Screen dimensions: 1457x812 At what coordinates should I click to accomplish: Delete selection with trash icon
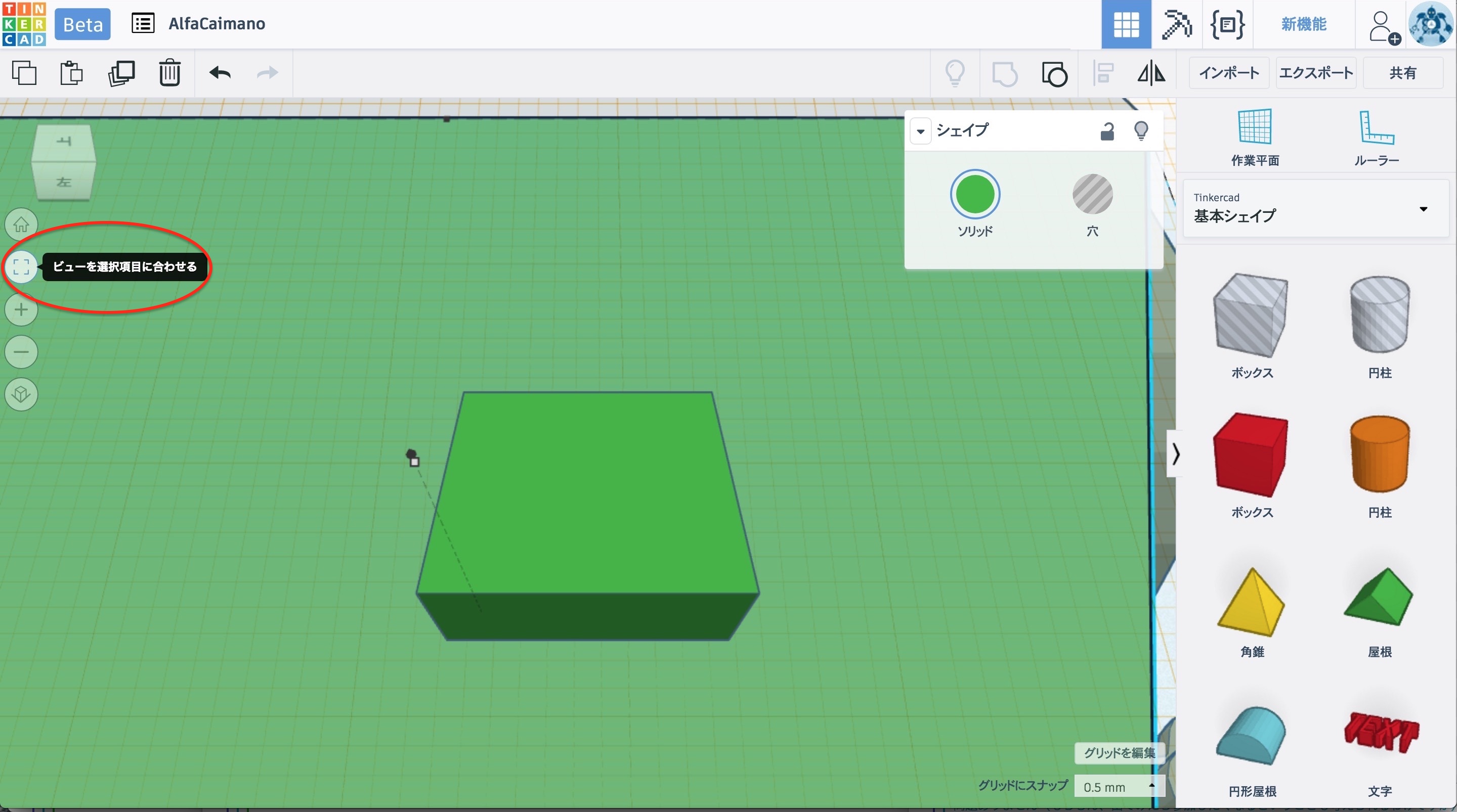pyautogui.click(x=169, y=73)
